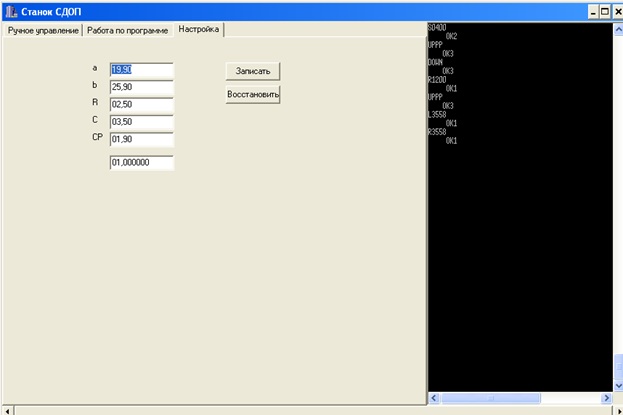Click the Восстановить button
The height and width of the screenshot is (415, 623).
(x=253, y=95)
